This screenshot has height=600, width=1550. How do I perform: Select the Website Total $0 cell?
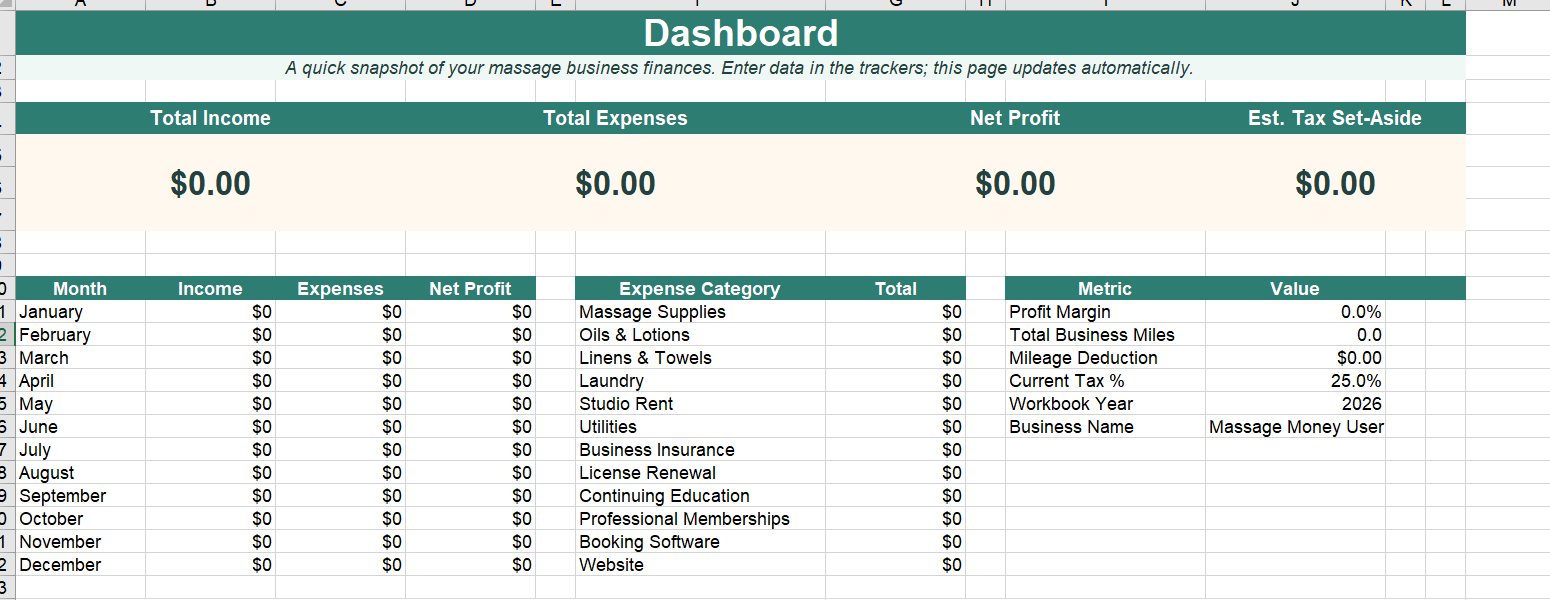point(895,565)
